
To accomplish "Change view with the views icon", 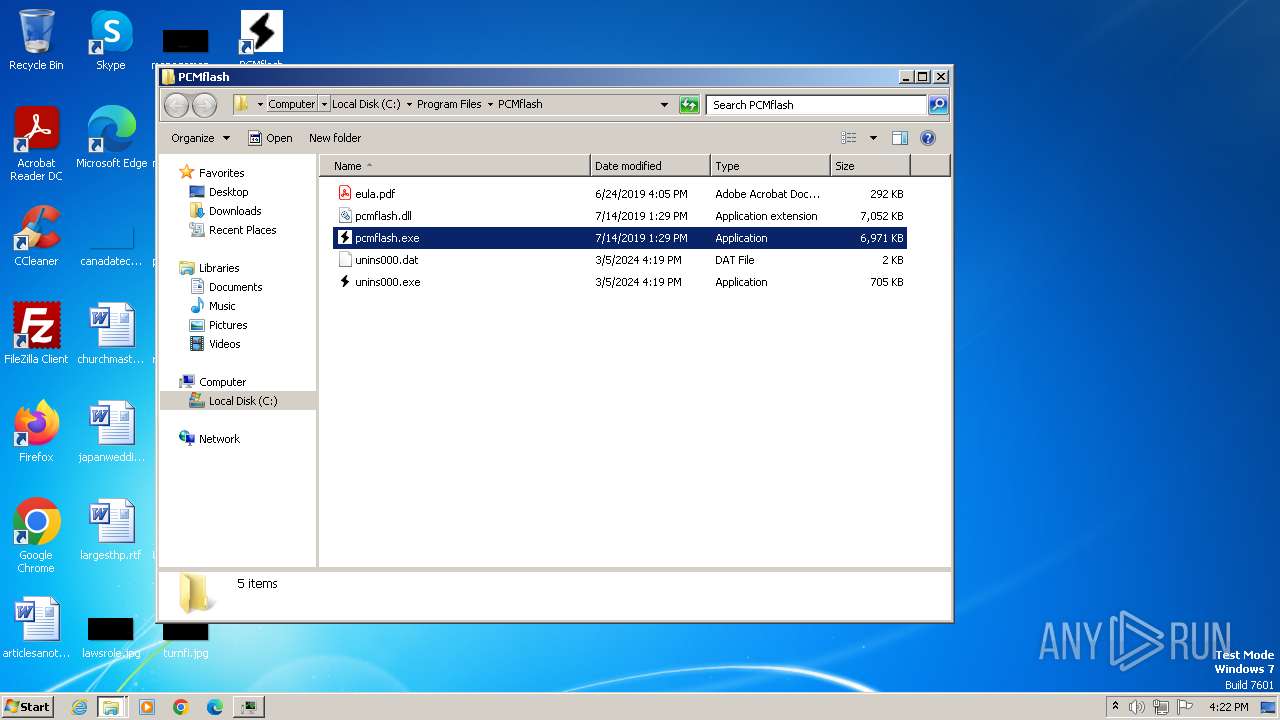I will [x=849, y=138].
